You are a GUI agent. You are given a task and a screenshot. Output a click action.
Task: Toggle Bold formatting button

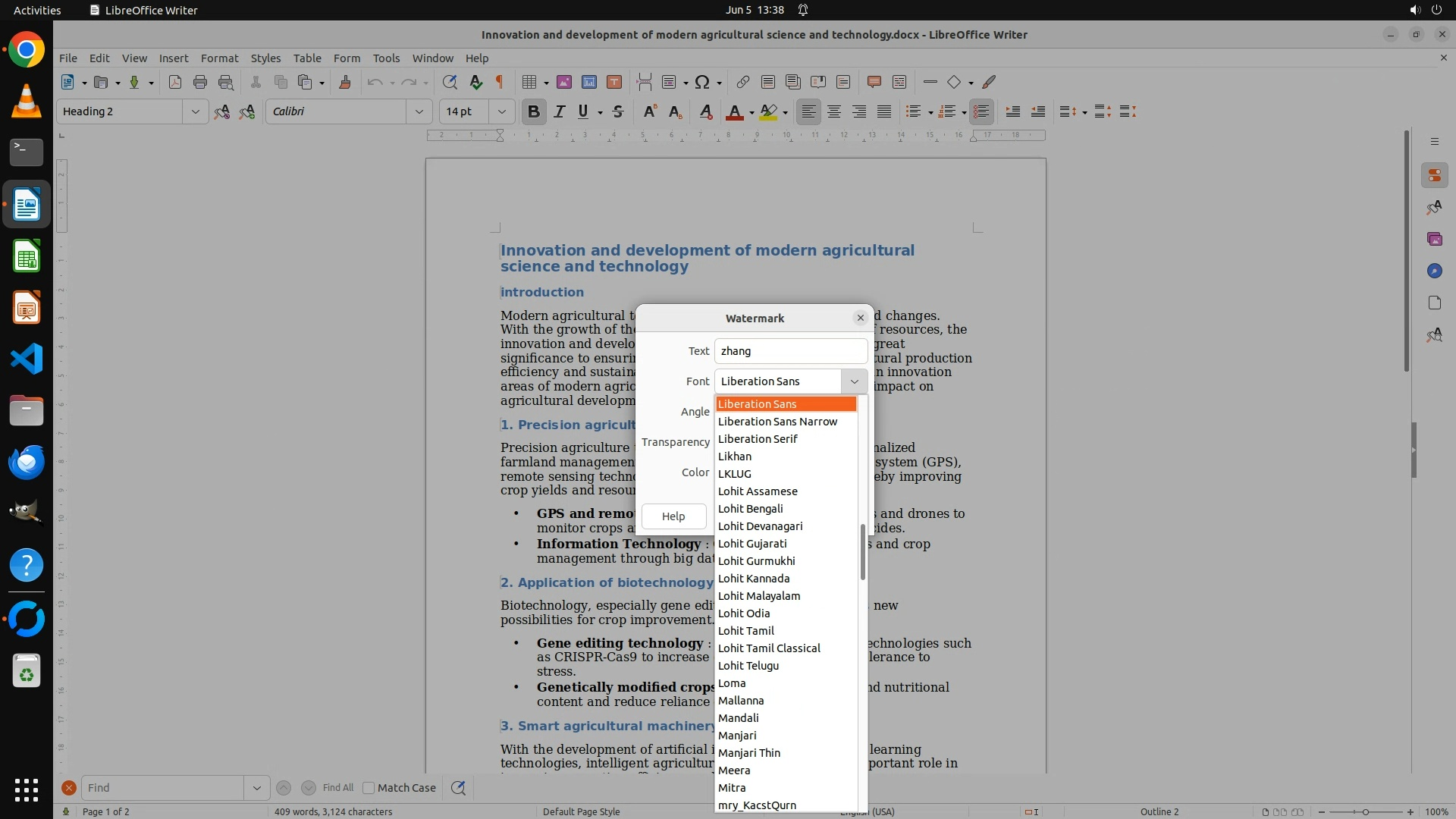pos(533,111)
